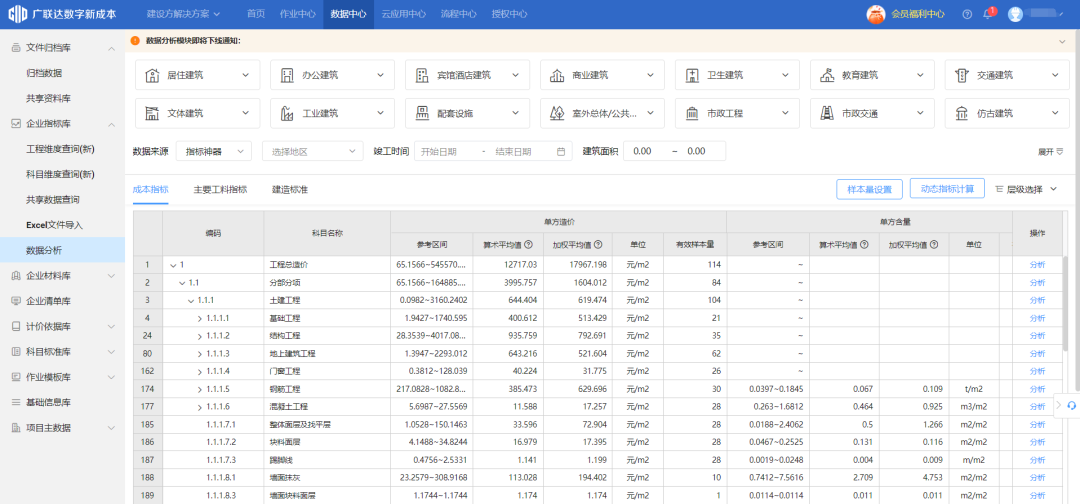Click the 样本量设置 button

click(x=869, y=189)
